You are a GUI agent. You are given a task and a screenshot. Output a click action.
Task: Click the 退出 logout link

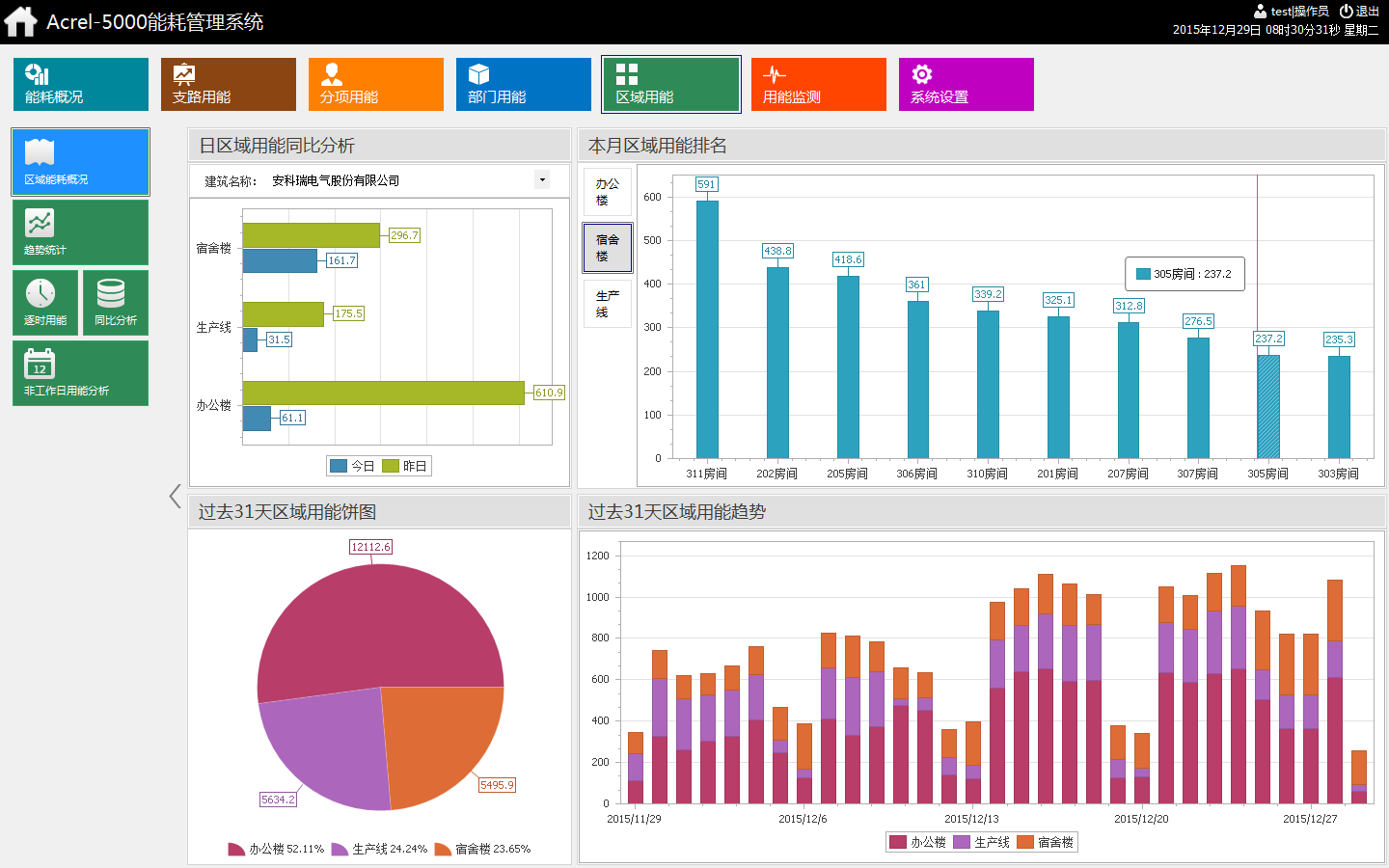(1360, 12)
